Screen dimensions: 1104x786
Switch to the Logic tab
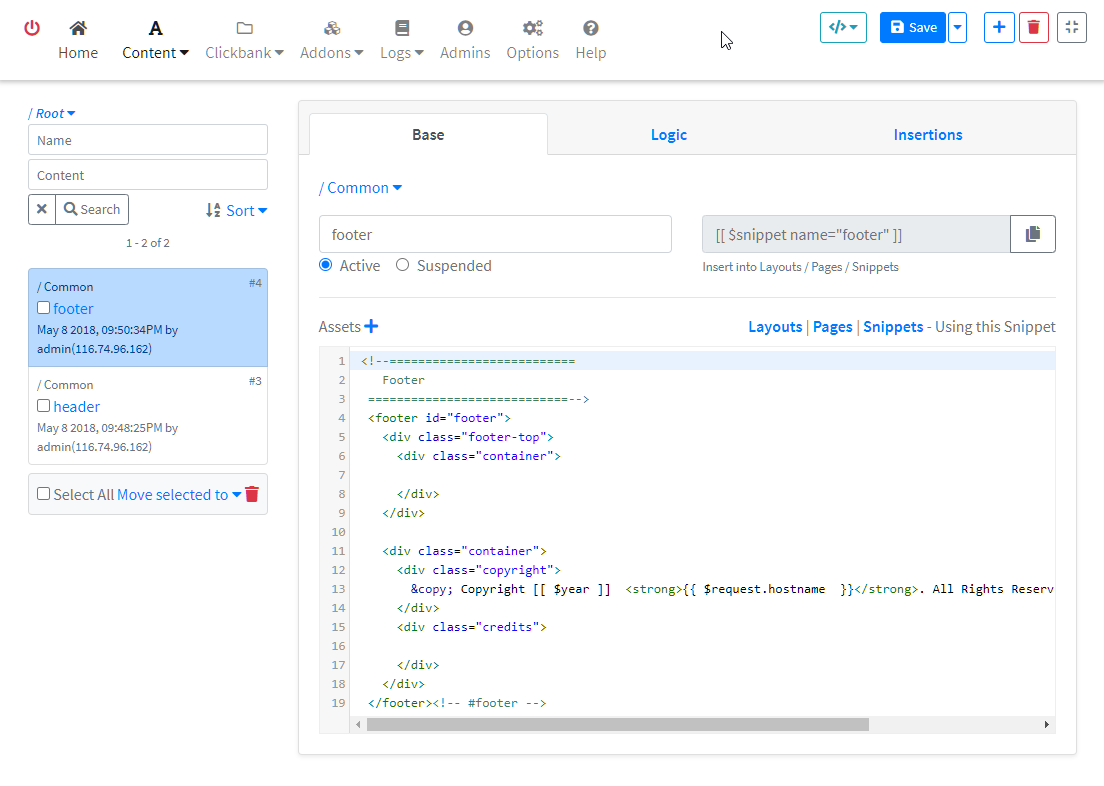(668, 135)
